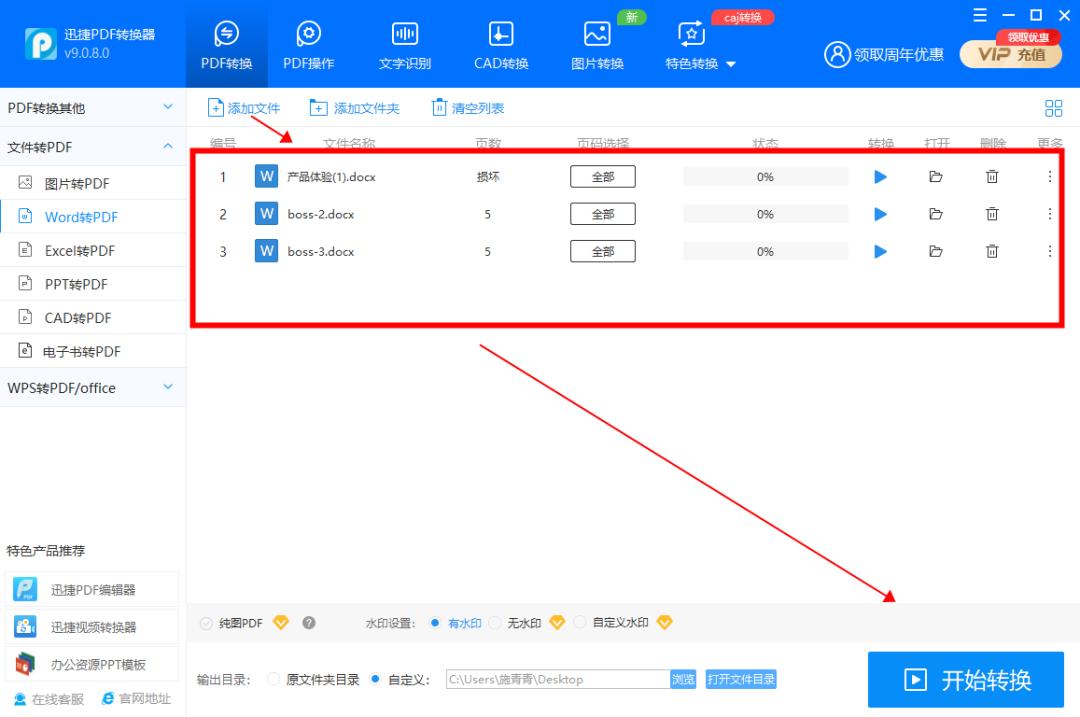Click the grid layout icon above the file list
Image resolution: width=1080 pixels, height=717 pixels.
[1052, 107]
